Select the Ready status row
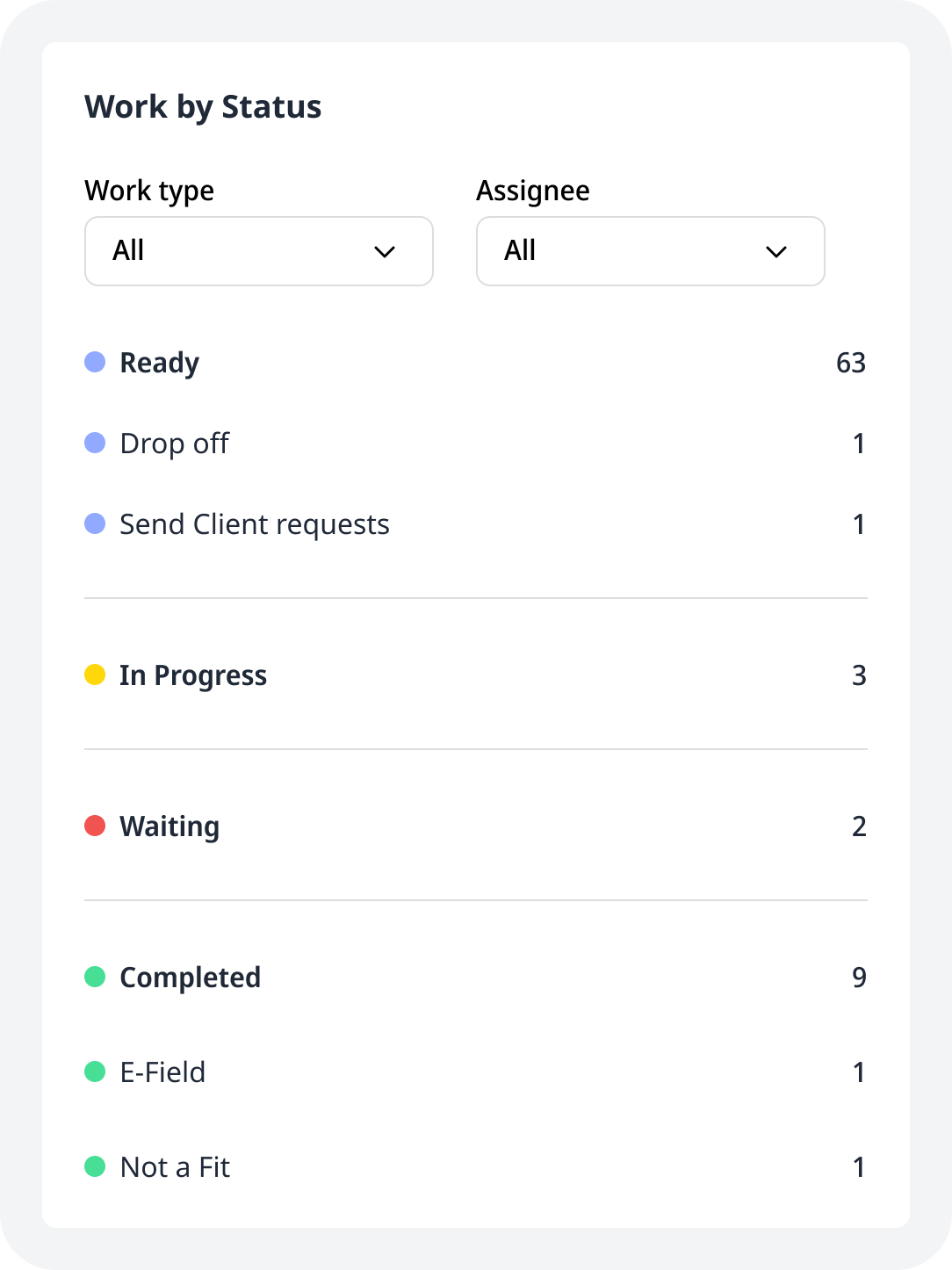 coord(476,363)
